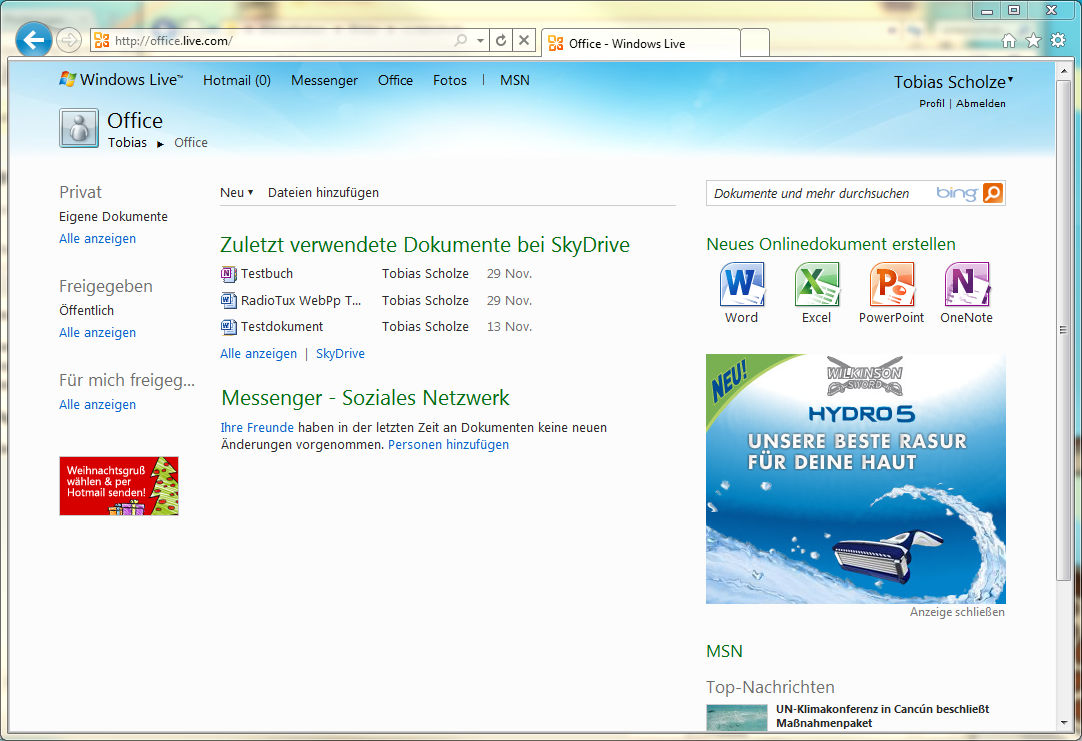1082x741 pixels.
Task: Click the search magnifier in address bar
Action: [460, 41]
